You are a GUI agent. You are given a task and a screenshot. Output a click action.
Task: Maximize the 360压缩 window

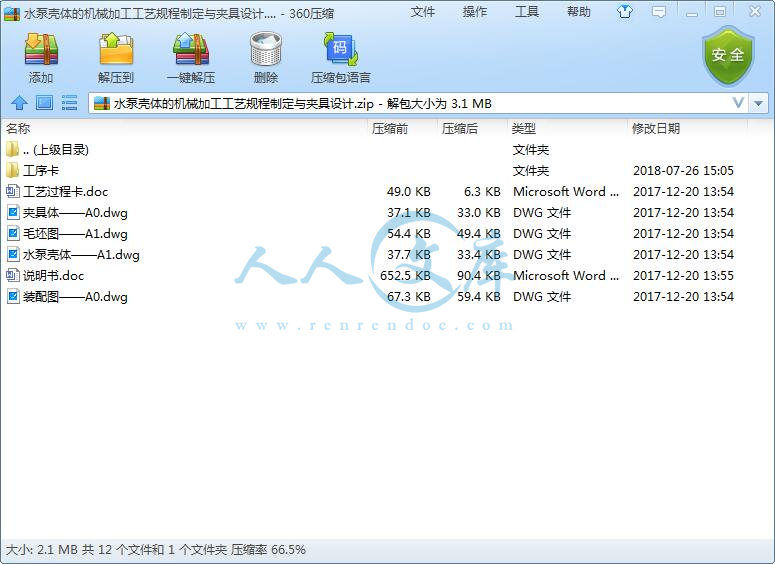(x=720, y=12)
